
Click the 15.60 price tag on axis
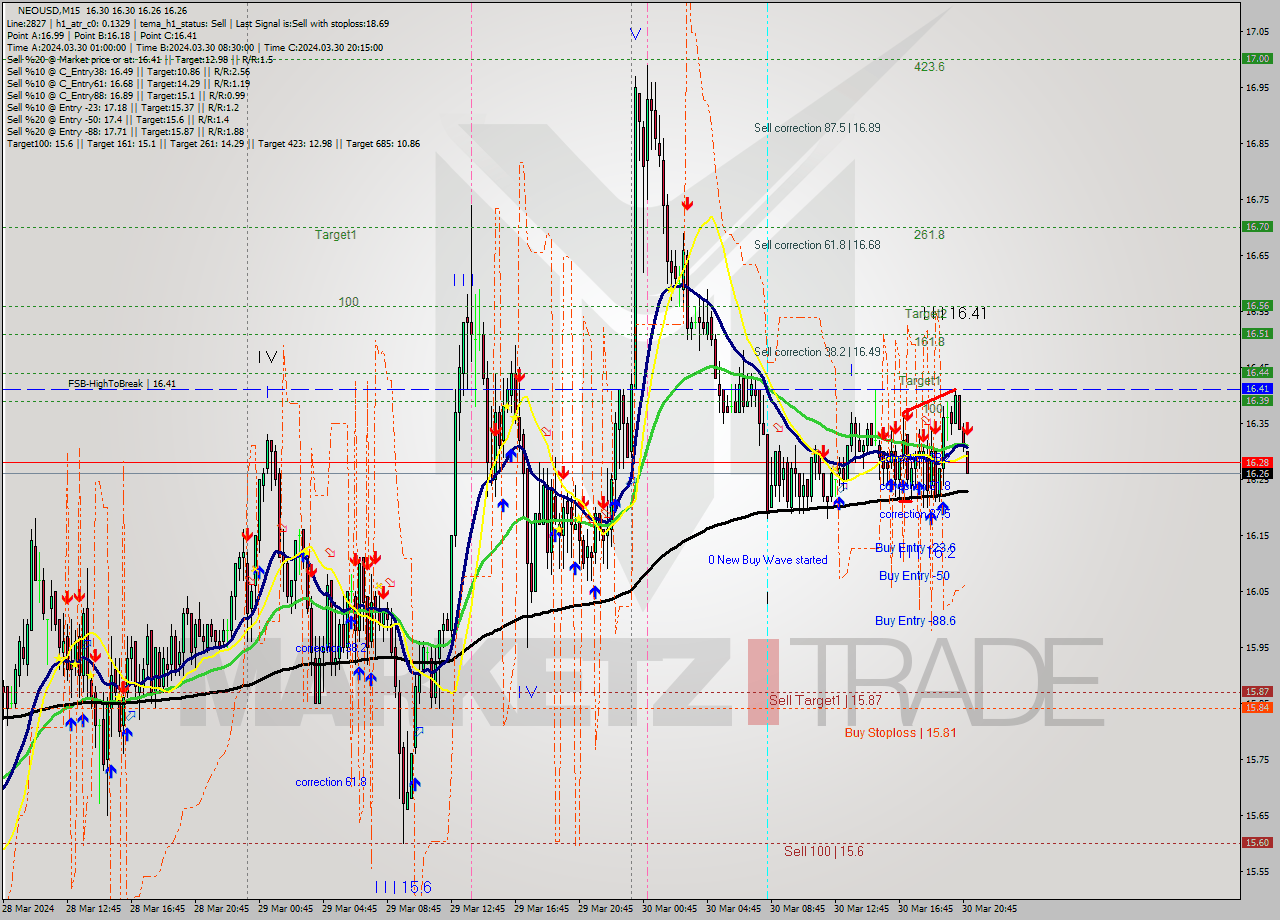pyautogui.click(x=1256, y=843)
